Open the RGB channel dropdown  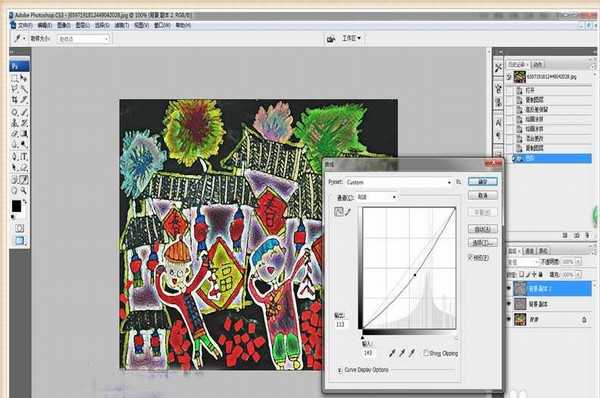point(377,197)
